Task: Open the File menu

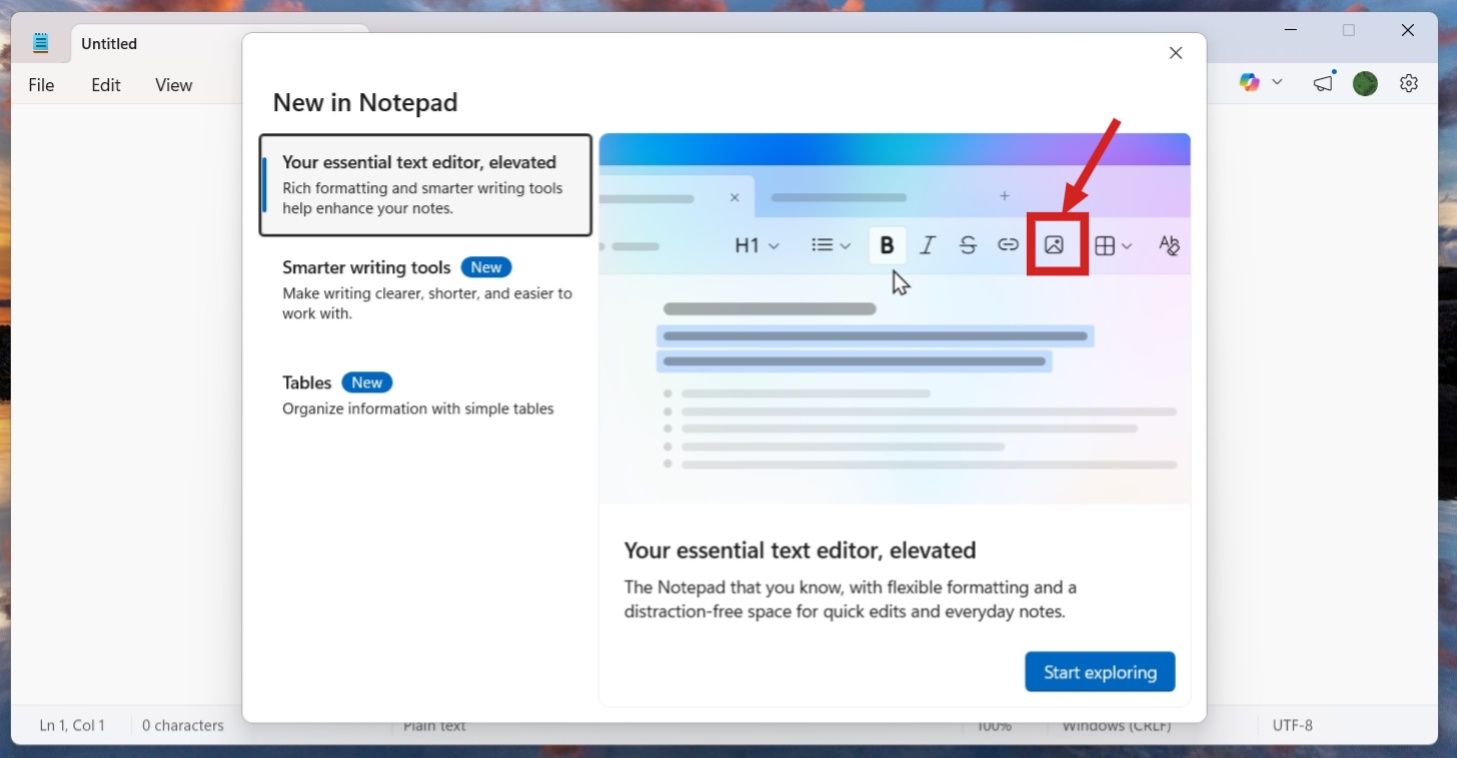Action: tap(41, 85)
